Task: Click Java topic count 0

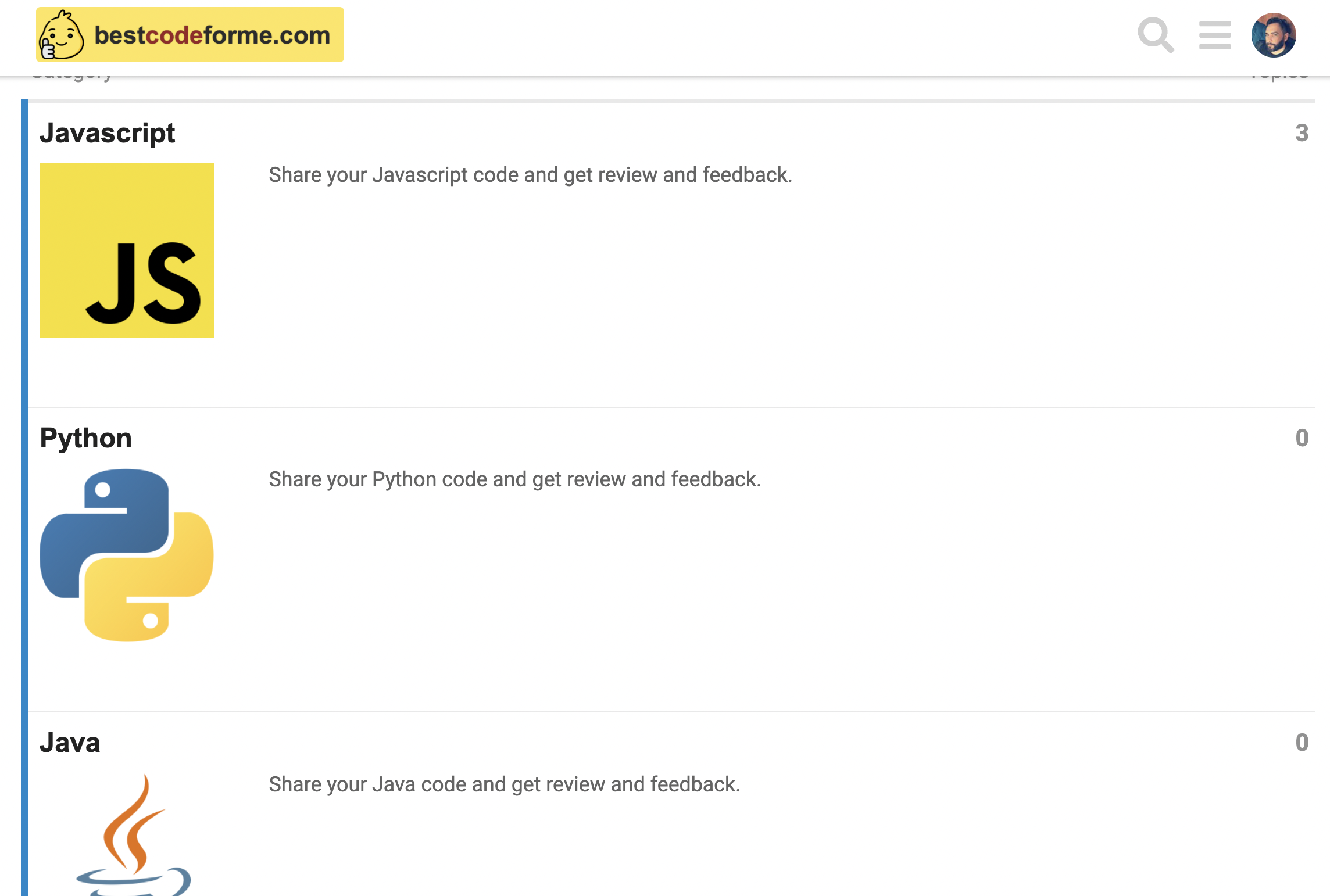Action: [x=1302, y=743]
